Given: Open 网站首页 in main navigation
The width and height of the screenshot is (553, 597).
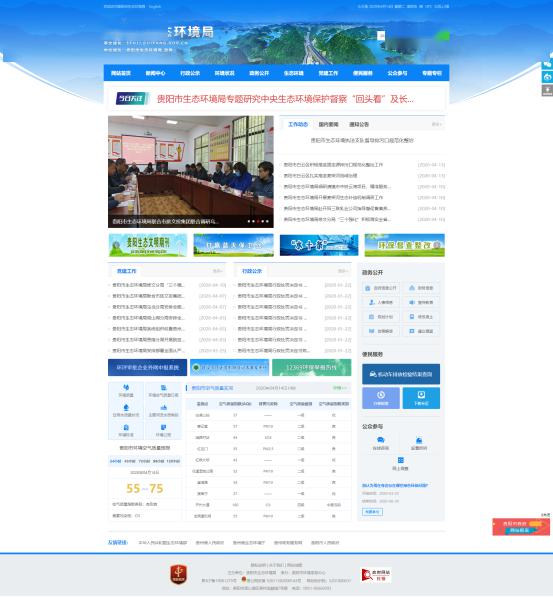Looking at the screenshot, I should point(121,73).
